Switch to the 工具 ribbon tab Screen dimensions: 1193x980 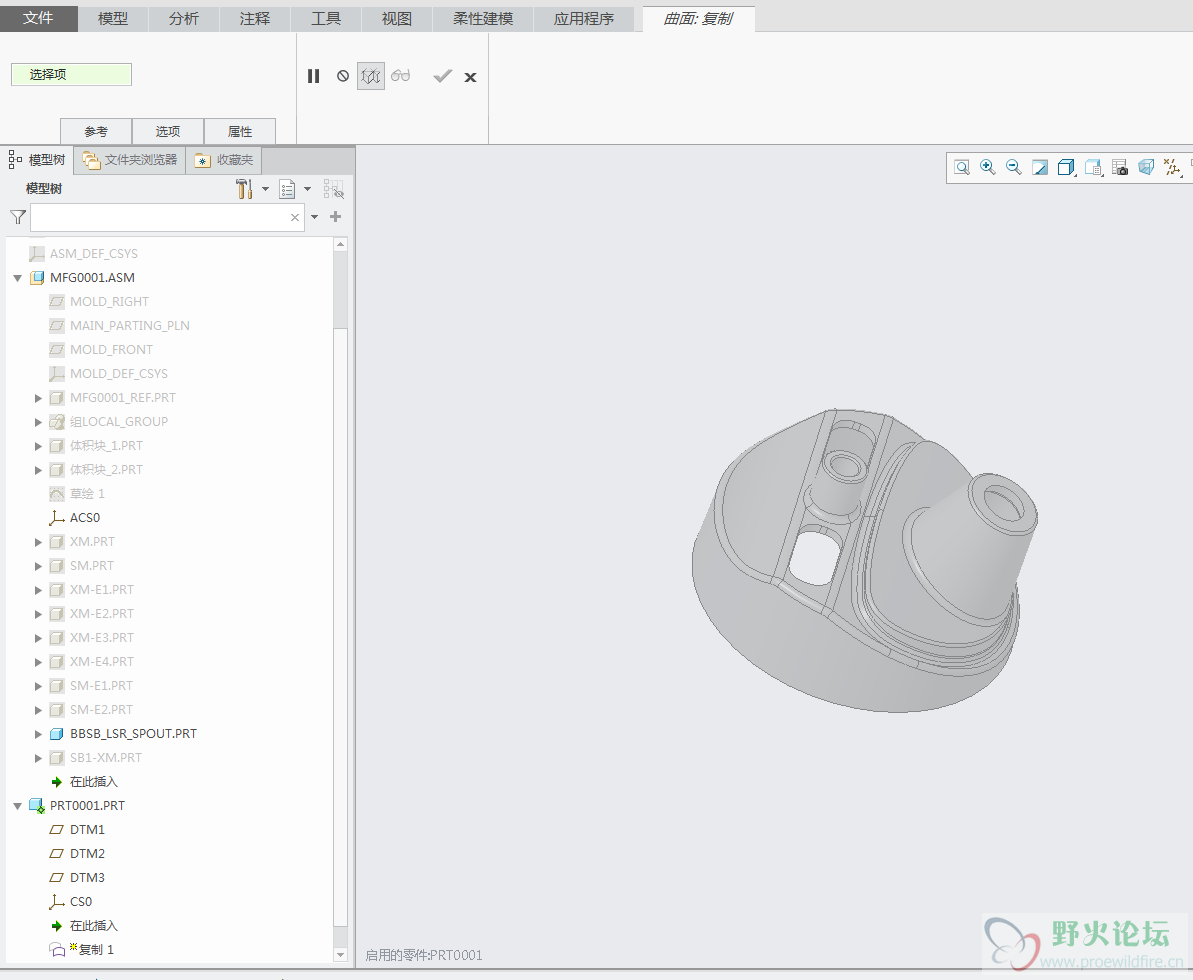coord(326,19)
